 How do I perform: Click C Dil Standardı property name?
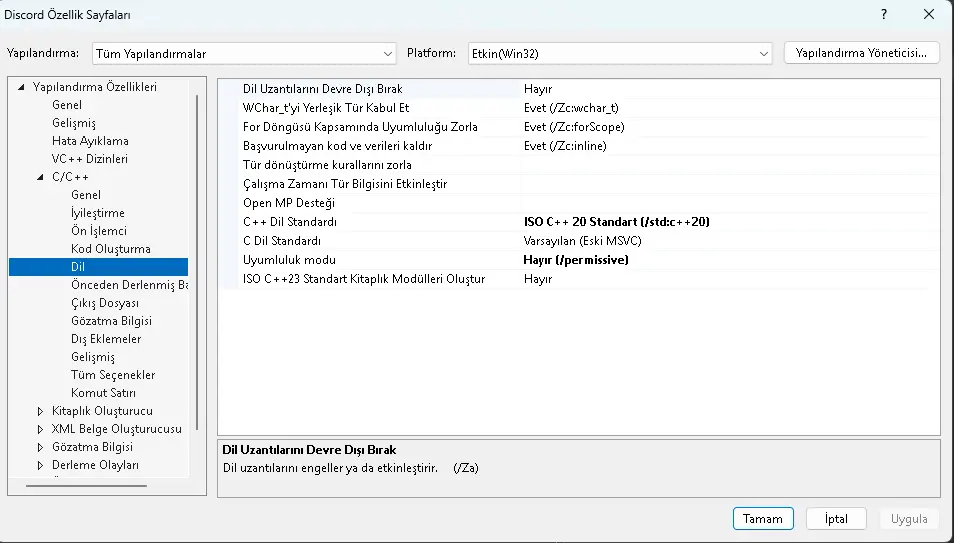[282, 240]
